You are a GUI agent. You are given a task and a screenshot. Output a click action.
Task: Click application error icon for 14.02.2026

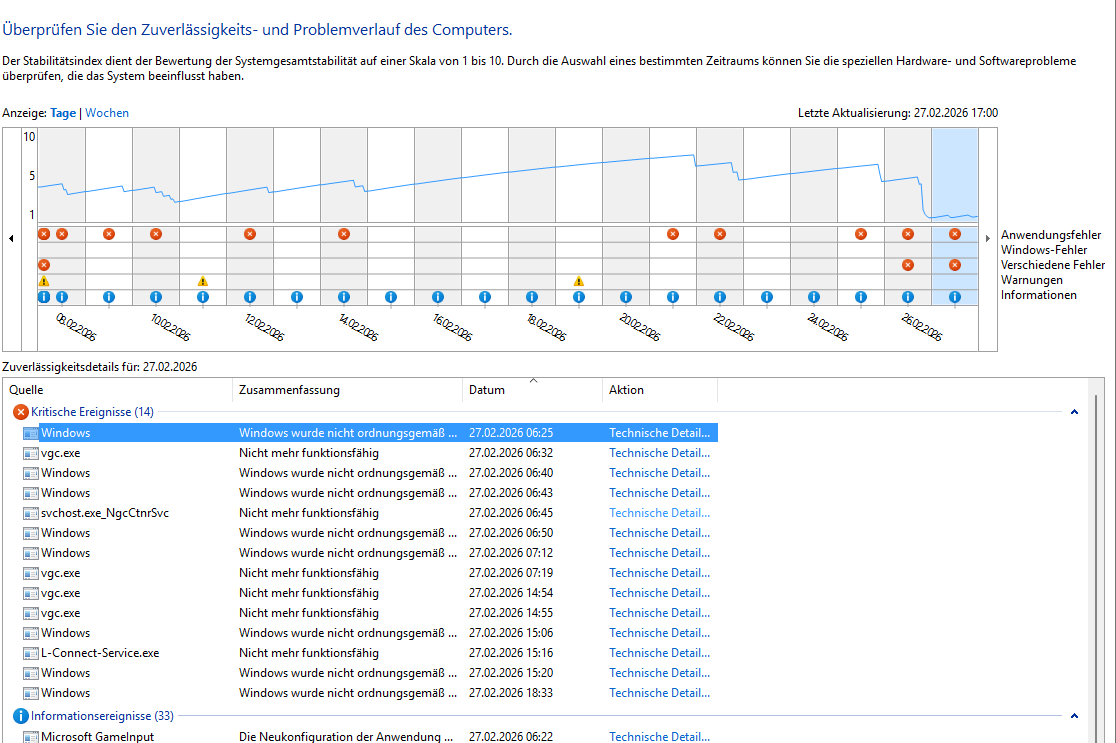[344, 234]
